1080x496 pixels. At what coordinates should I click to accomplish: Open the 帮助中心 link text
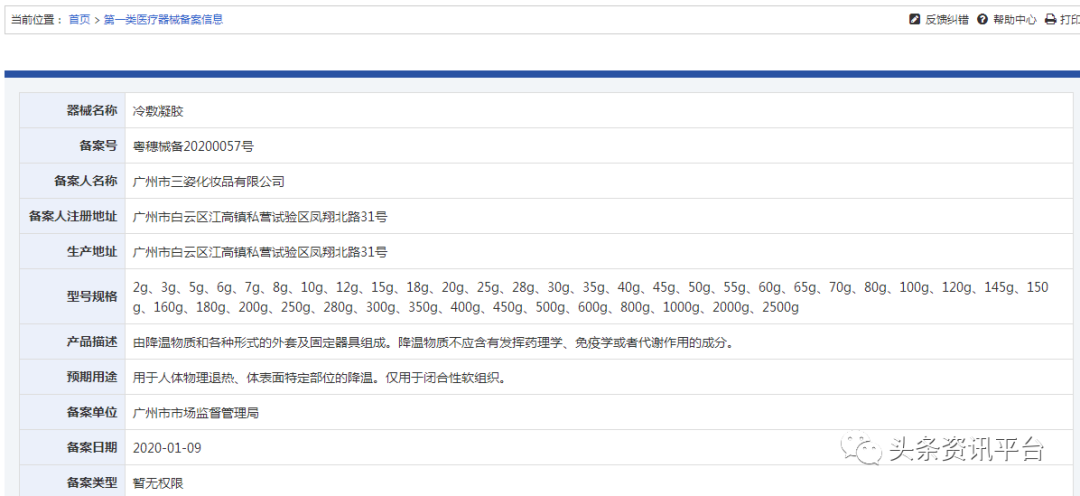(x=1015, y=19)
